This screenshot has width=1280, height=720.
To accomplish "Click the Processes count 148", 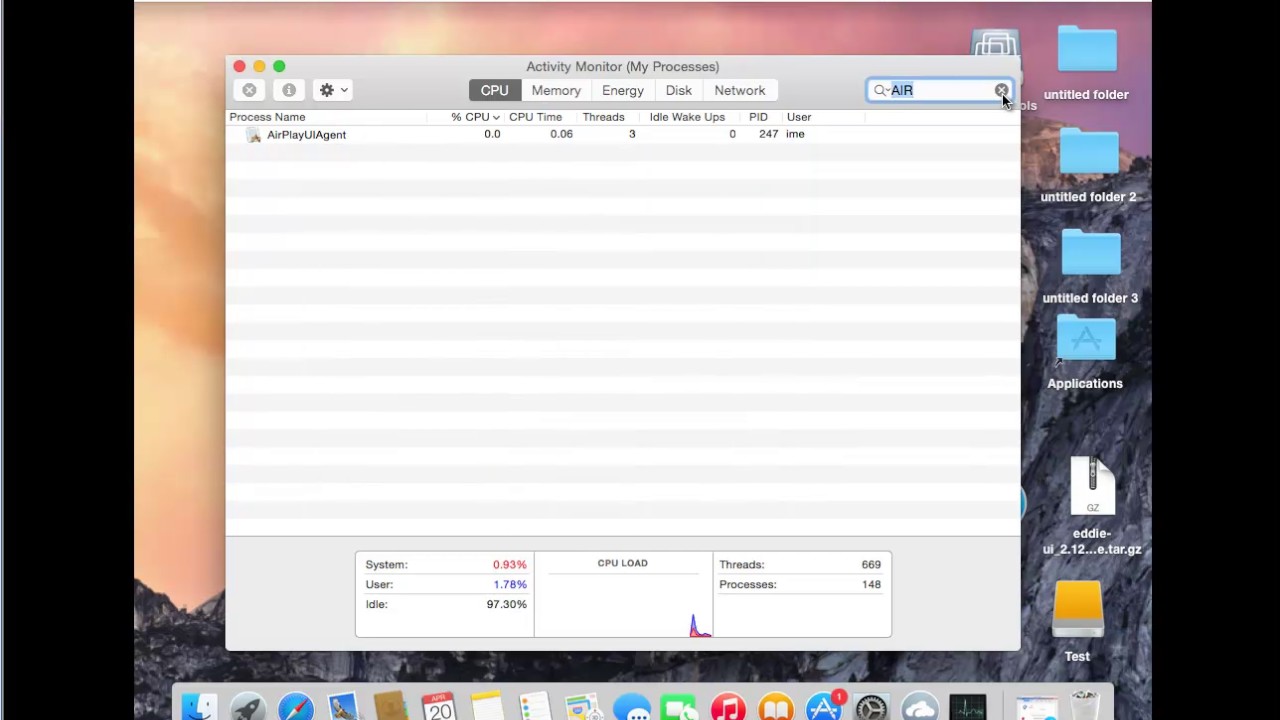I will pos(871,585).
